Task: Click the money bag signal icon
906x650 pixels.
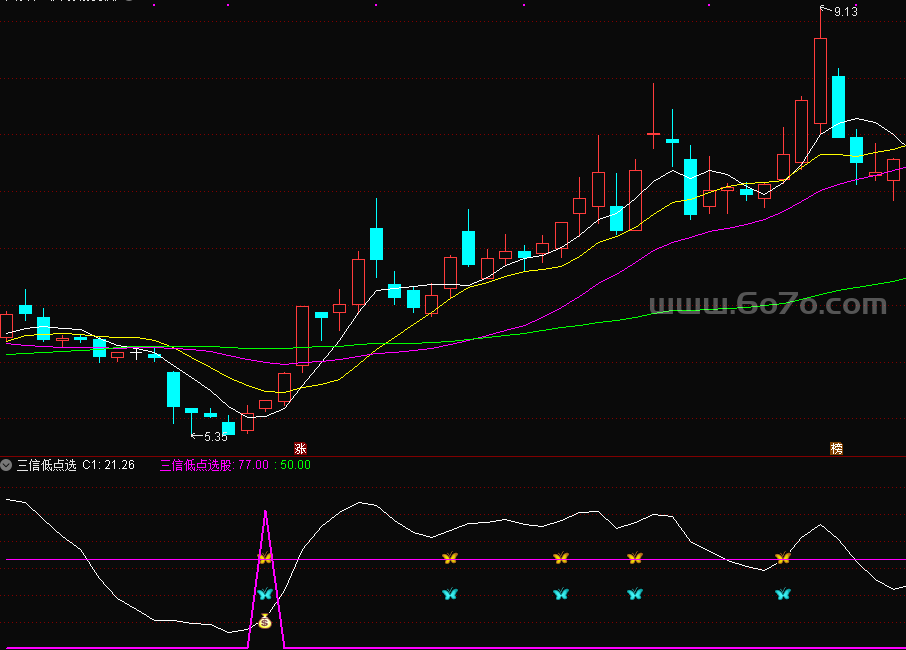Action: (264, 622)
